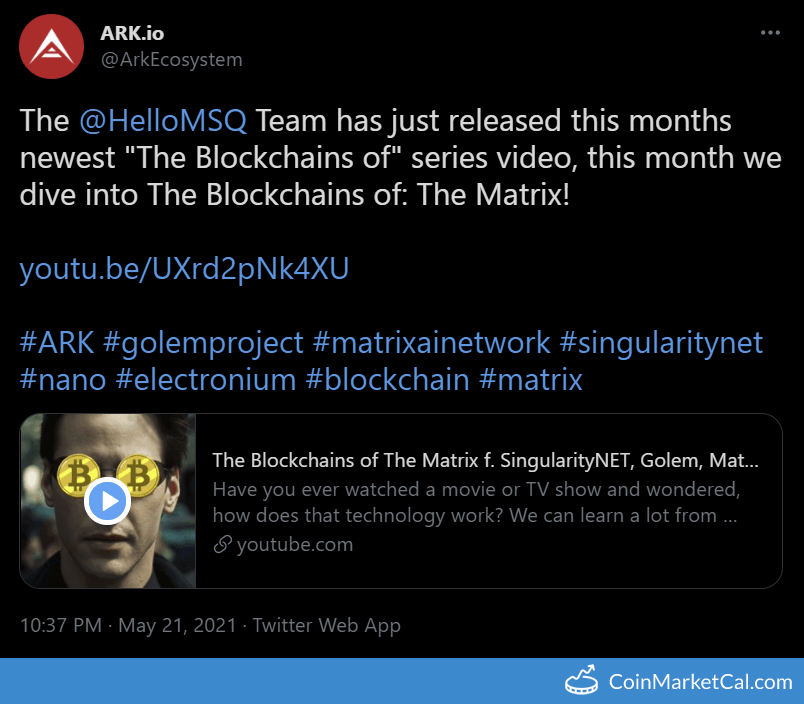This screenshot has width=804, height=704.
Task: Open the #golemproject hashtag
Action: [x=200, y=342]
